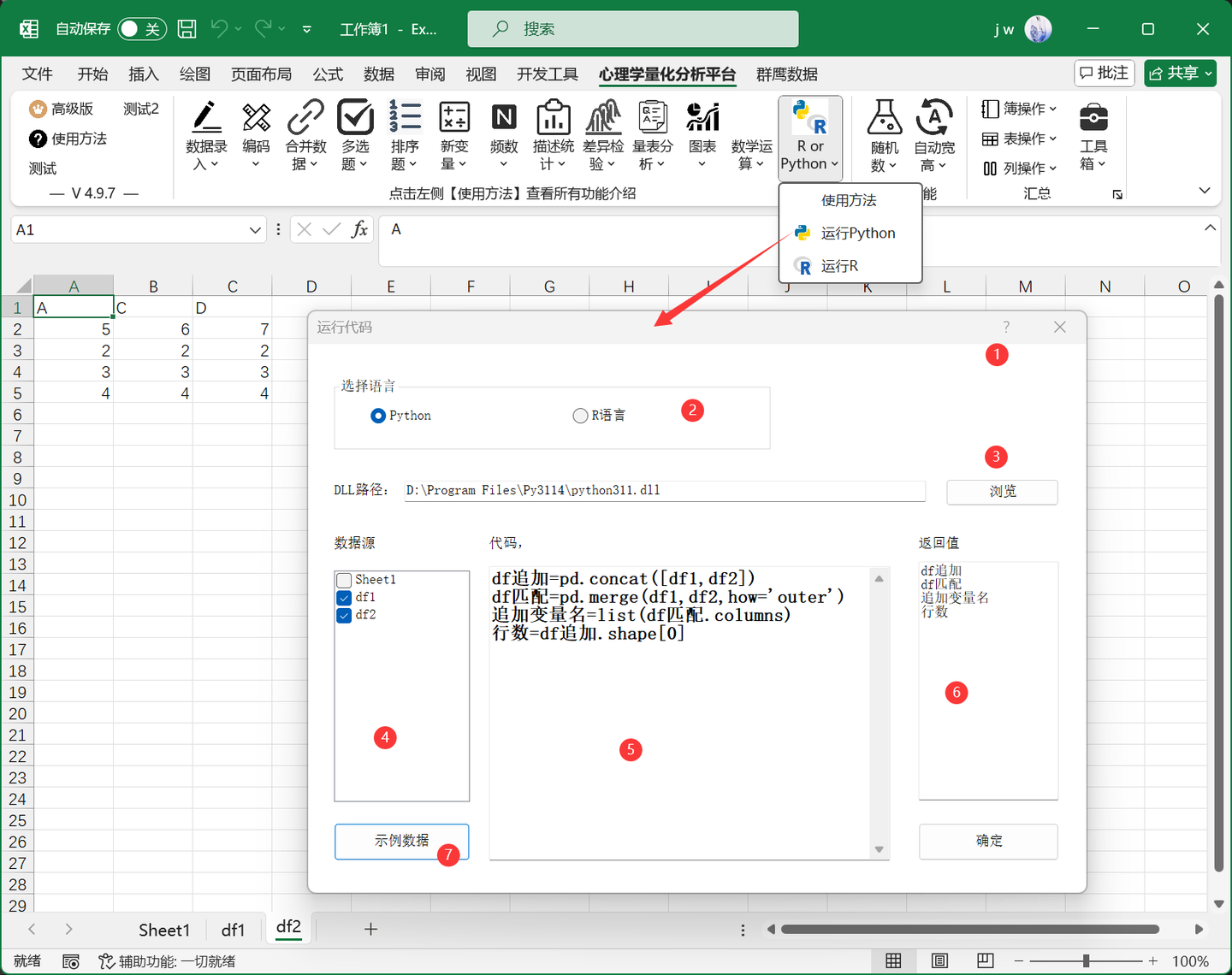Screen dimensions: 1232x975
Task: Open the 公式 Formulas ribbon tab
Action: [328, 74]
